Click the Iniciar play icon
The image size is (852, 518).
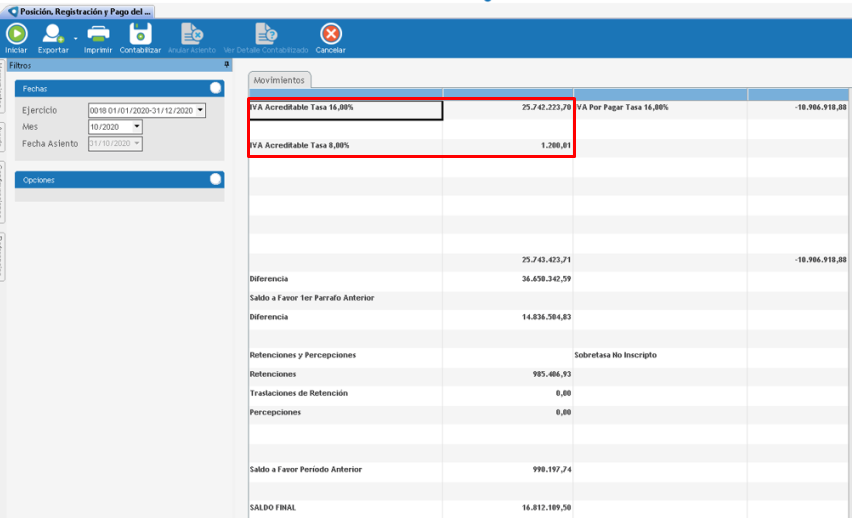[16, 34]
